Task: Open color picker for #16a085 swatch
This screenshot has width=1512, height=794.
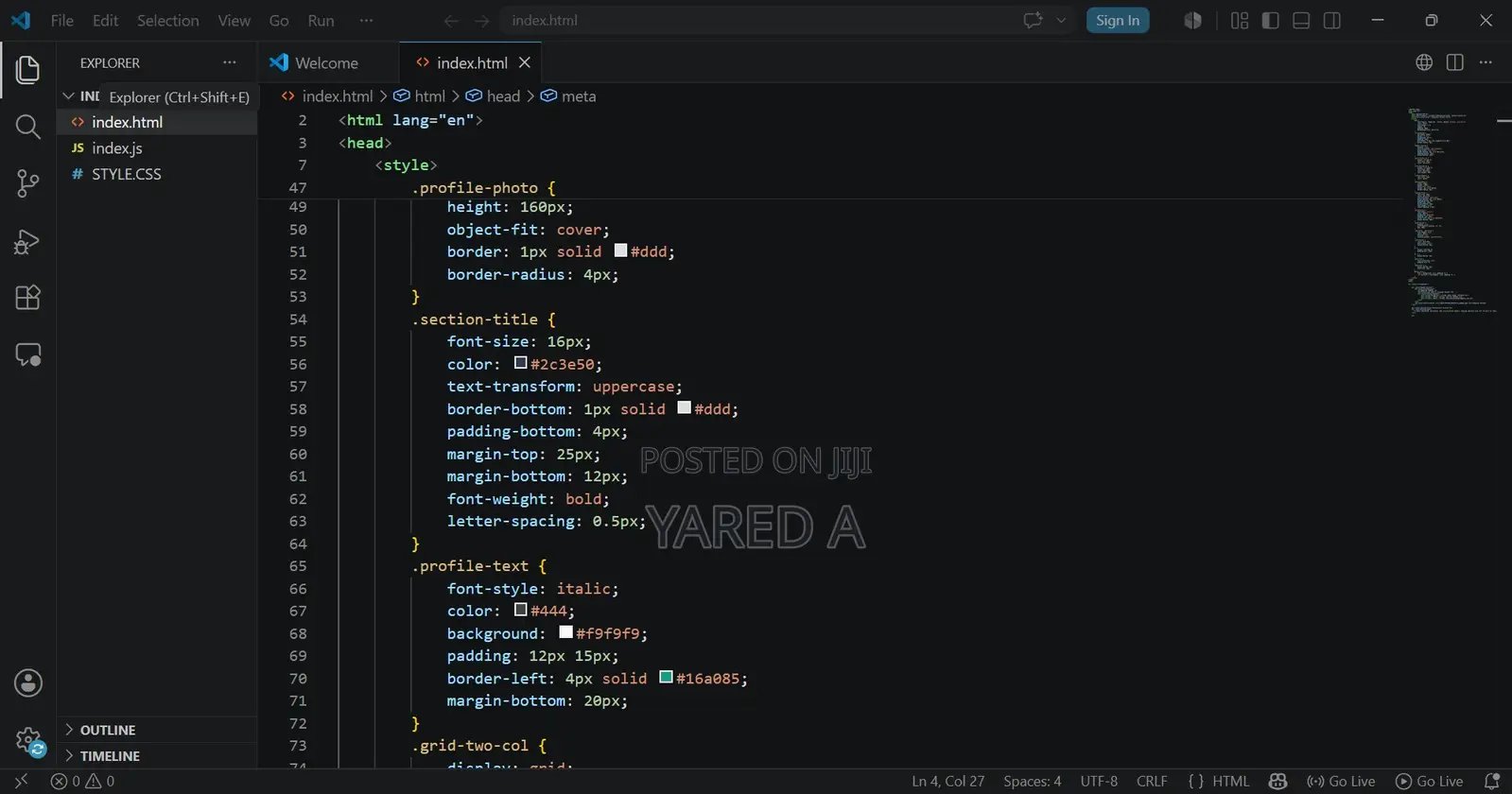Action: (666, 677)
